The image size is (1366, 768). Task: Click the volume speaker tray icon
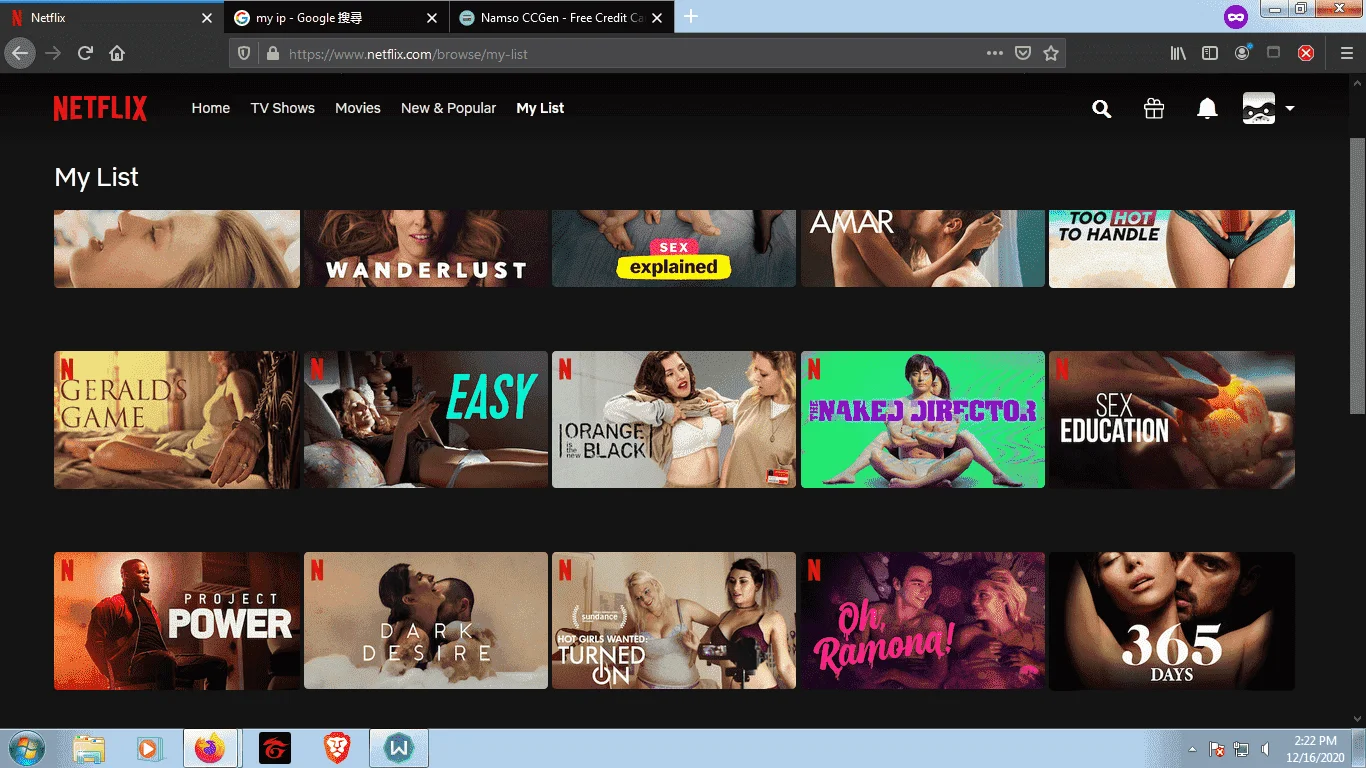click(1265, 749)
